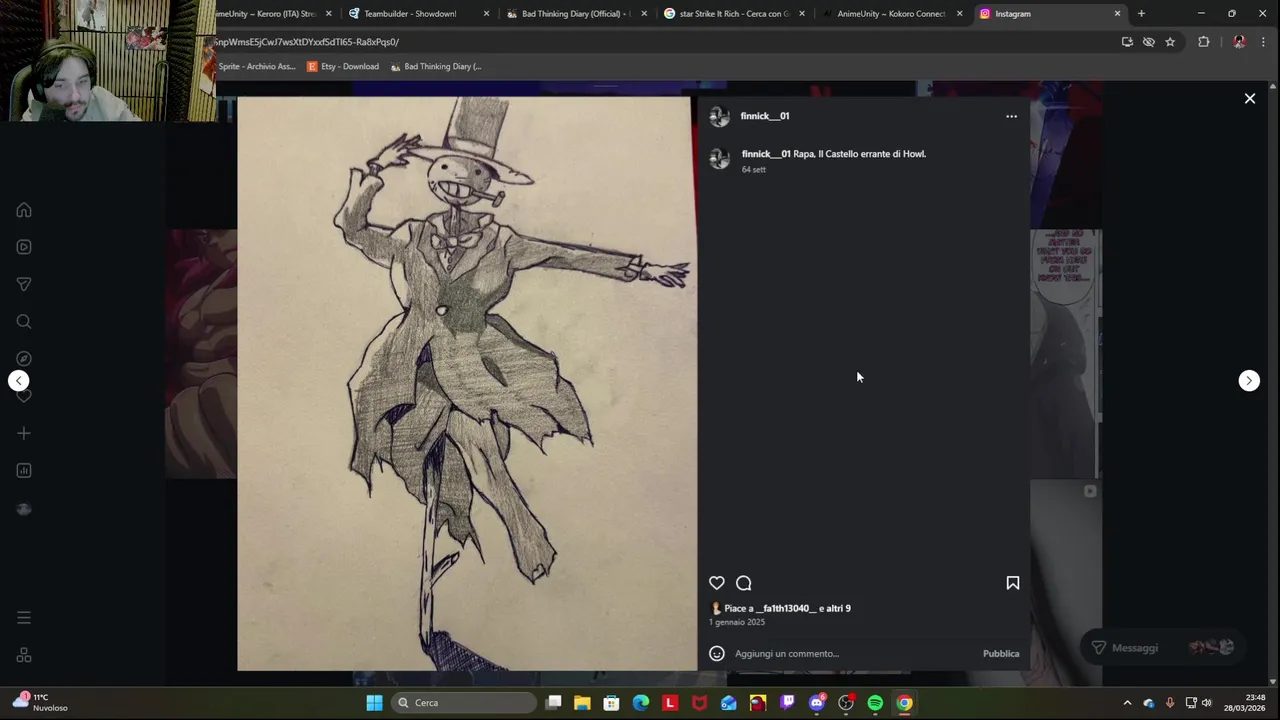This screenshot has height=720, width=1280.
Task: Go to the previous post arrow
Action: [19, 380]
